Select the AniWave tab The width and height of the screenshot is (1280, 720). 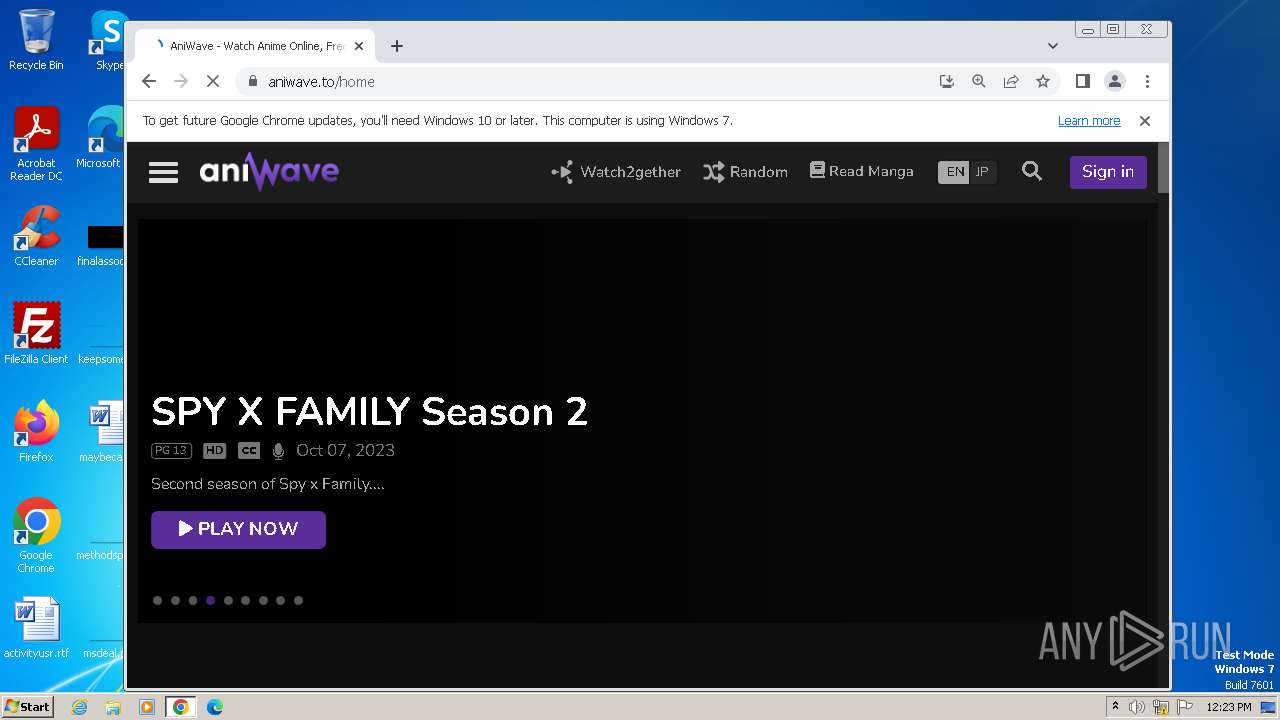[255, 46]
